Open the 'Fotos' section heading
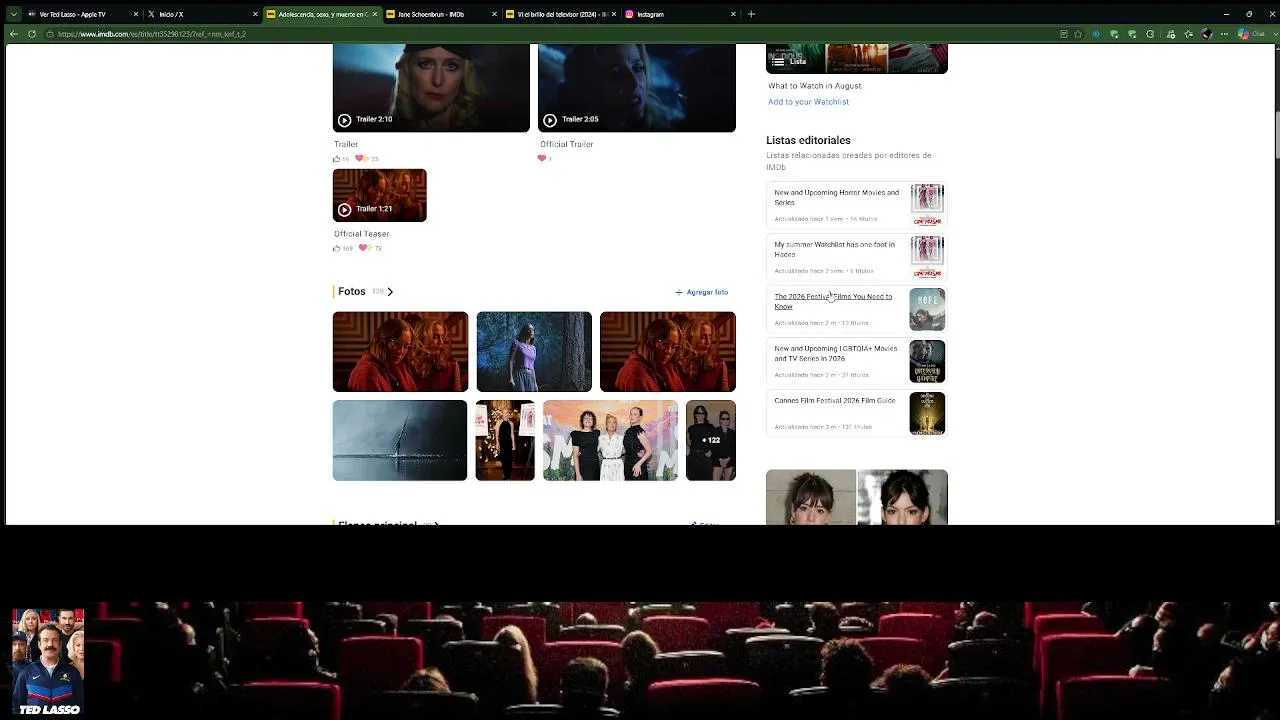 [352, 291]
